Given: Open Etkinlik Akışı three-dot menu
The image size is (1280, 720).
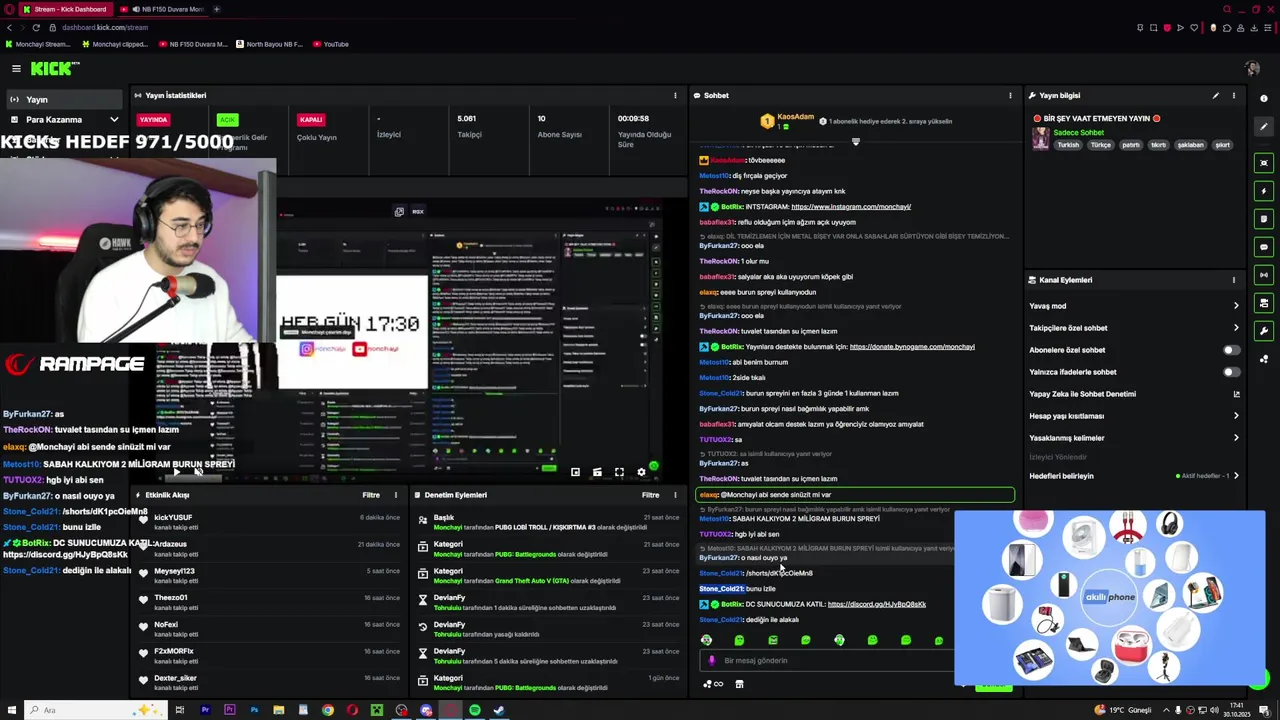Looking at the screenshot, I should click(396, 495).
